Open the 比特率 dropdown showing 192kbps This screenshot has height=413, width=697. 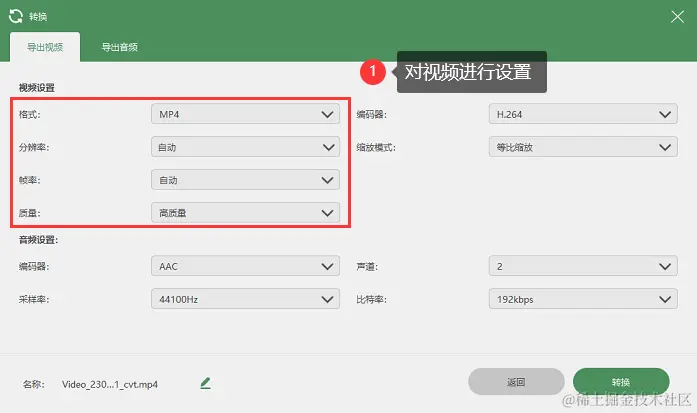coord(583,299)
